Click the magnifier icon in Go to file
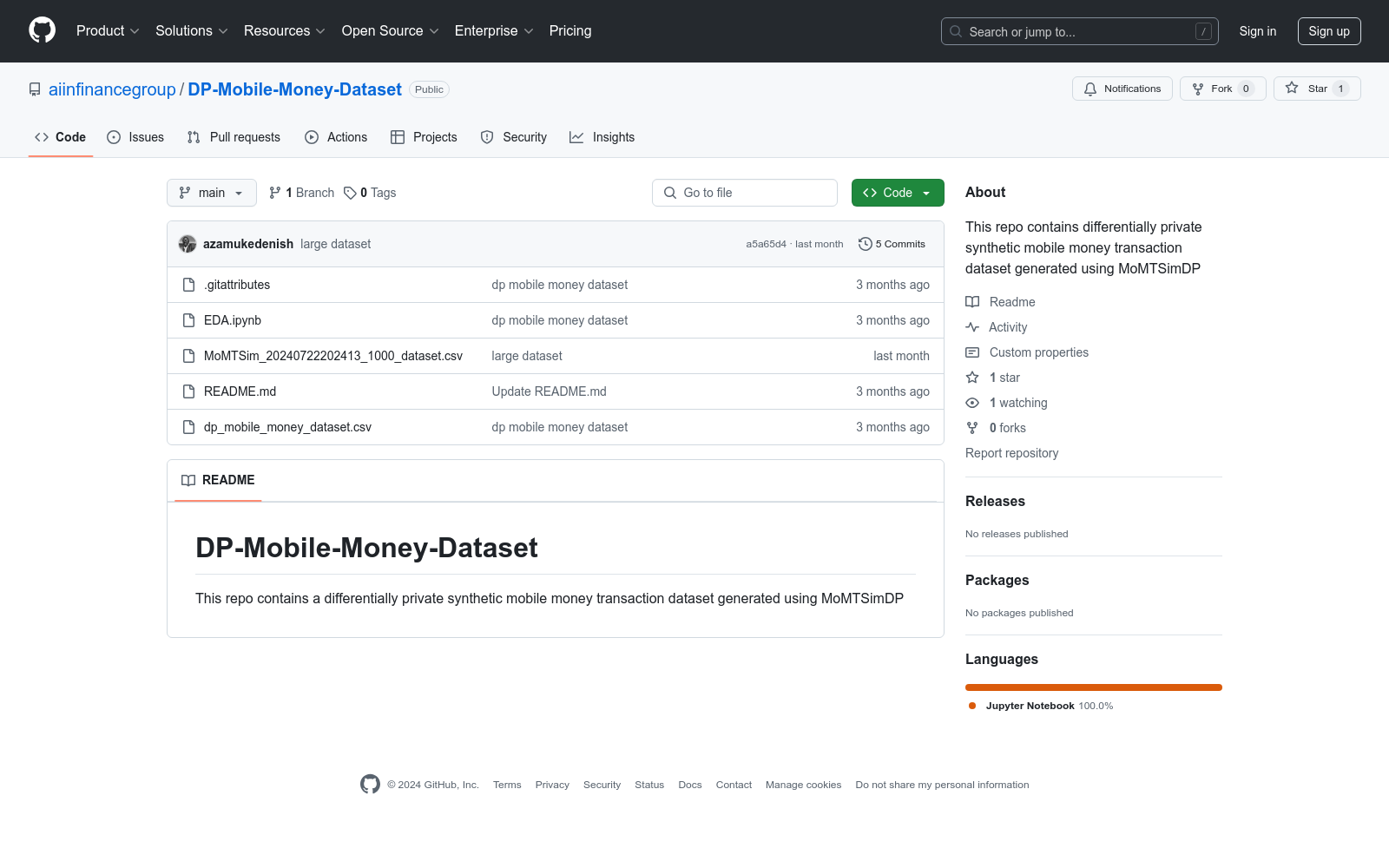Image resolution: width=1389 pixels, height=868 pixels. [x=670, y=193]
